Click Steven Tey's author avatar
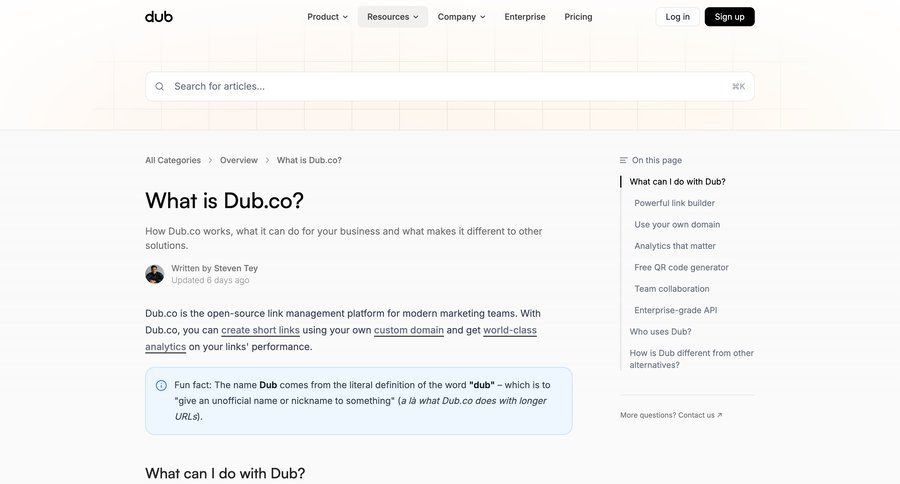 coord(155,274)
